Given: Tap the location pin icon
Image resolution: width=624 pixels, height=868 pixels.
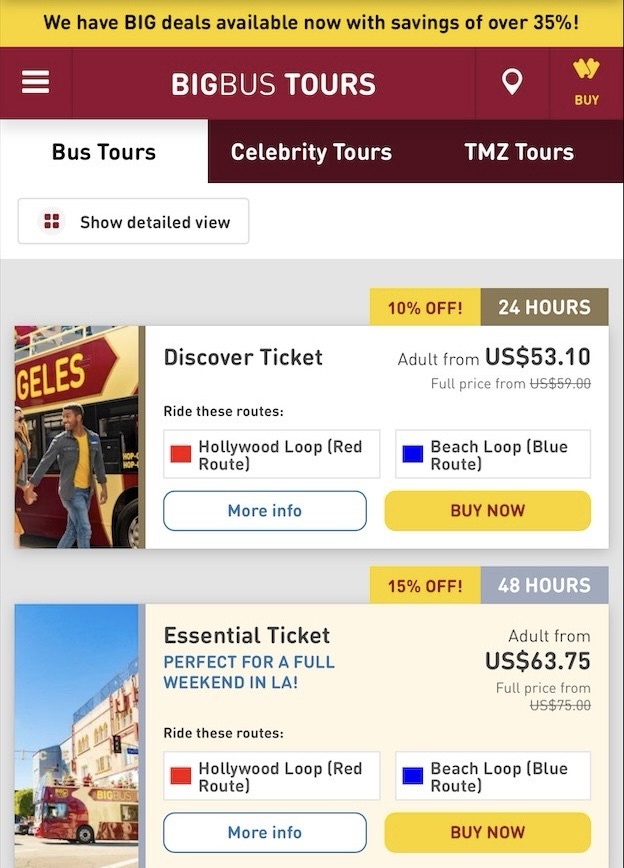Looking at the screenshot, I should pos(512,83).
